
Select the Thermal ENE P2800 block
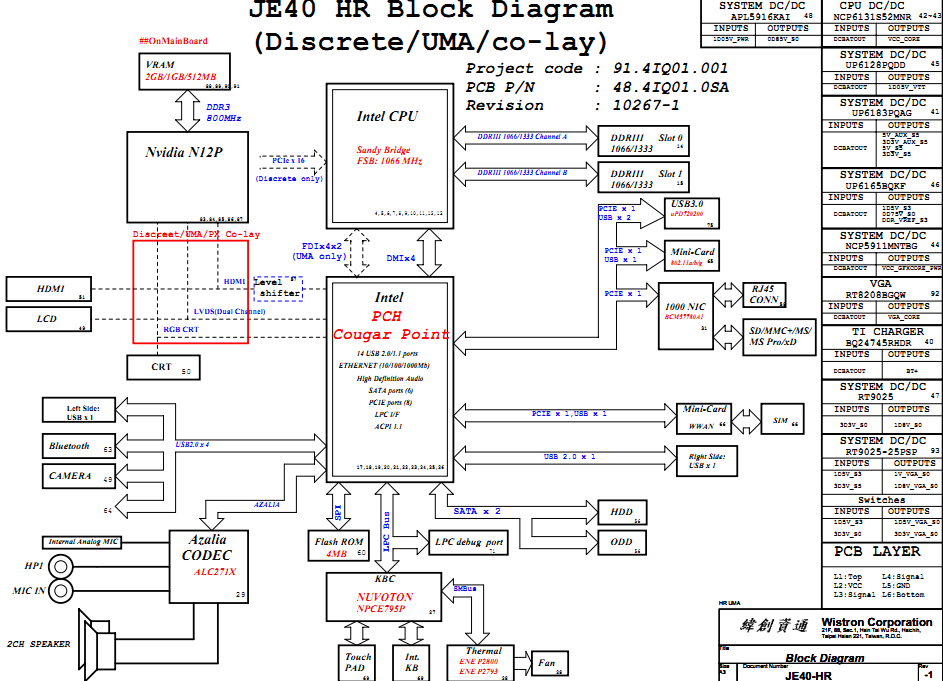481,662
